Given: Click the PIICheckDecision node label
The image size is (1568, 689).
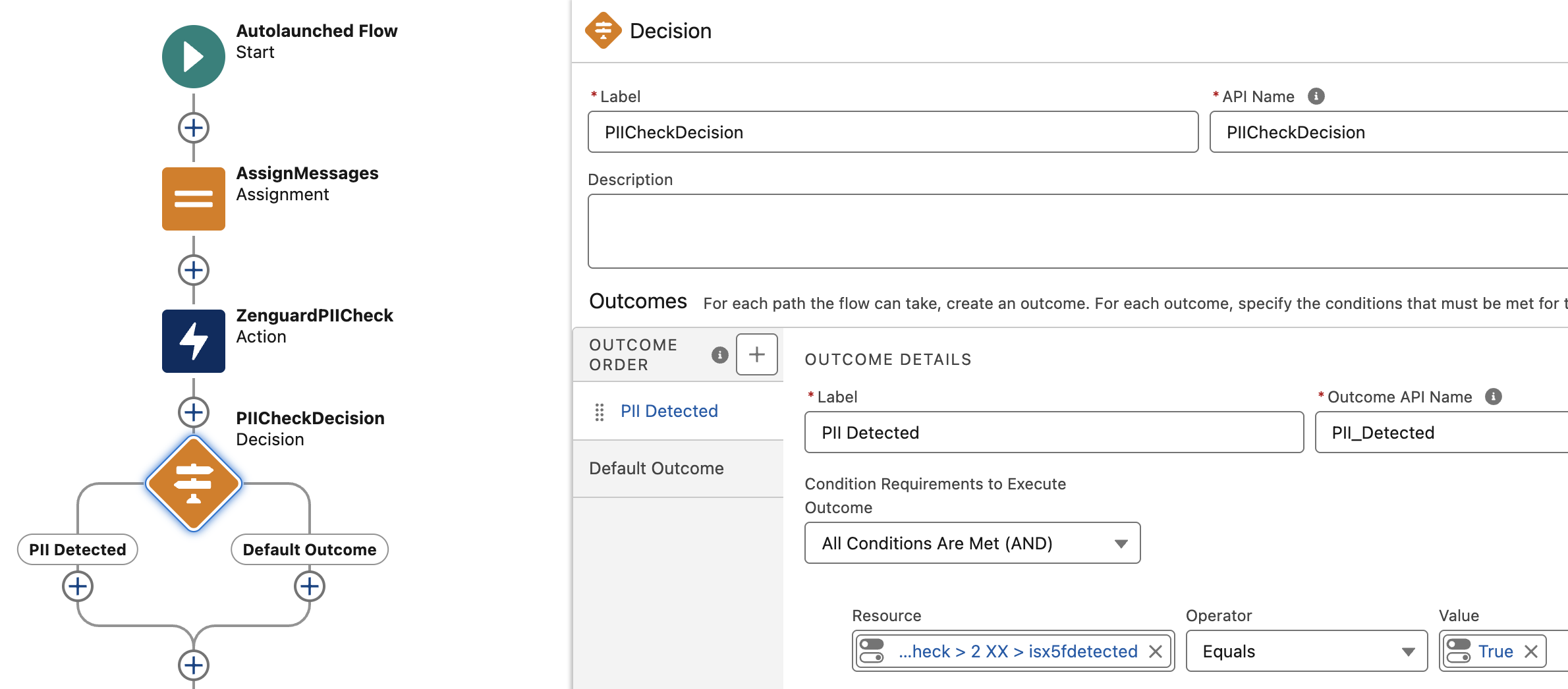Looking at the screenshot, I should (310, 418).
